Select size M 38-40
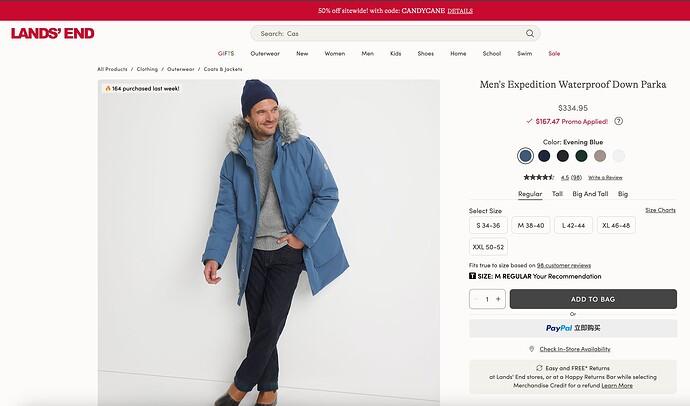Image resolution: width=690 pixels, height=406 pixels. pyautogui.click(x=531, y=225)
